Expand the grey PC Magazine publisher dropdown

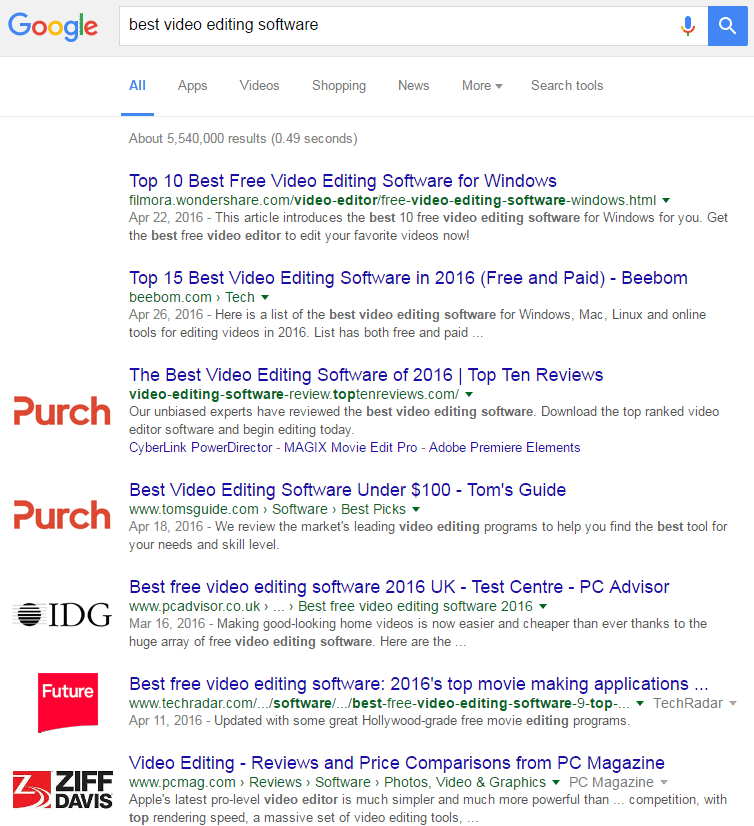(x=619, y=782)
